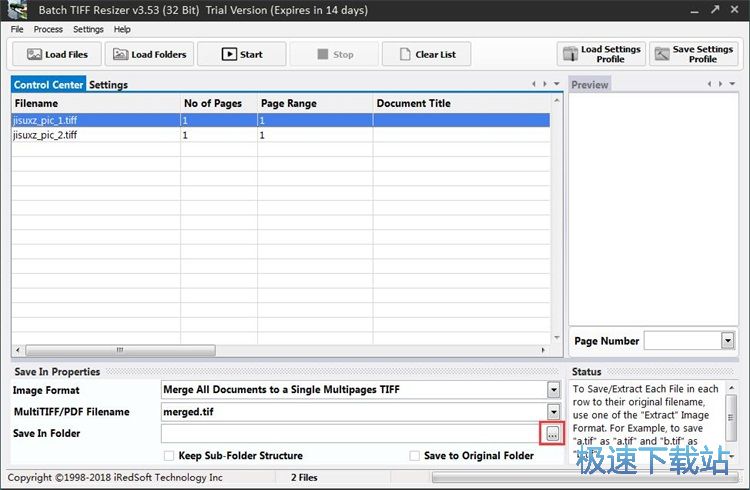Open the Help menu
750x490 pixels.
tap(122, 29)
